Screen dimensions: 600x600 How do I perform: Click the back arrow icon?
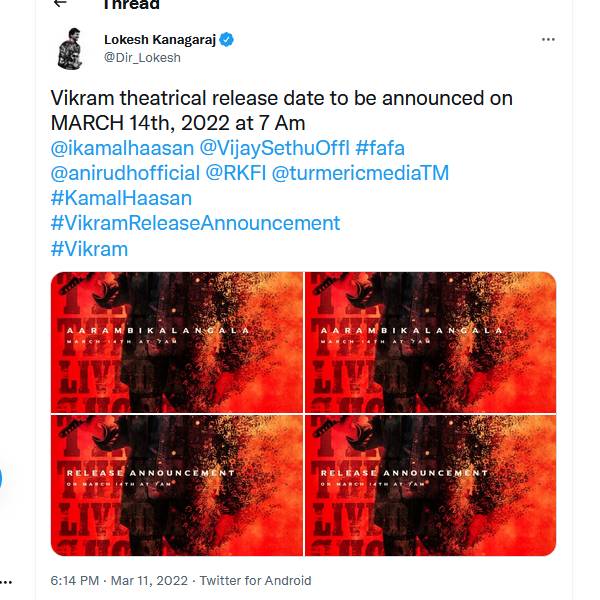(60, 3)
